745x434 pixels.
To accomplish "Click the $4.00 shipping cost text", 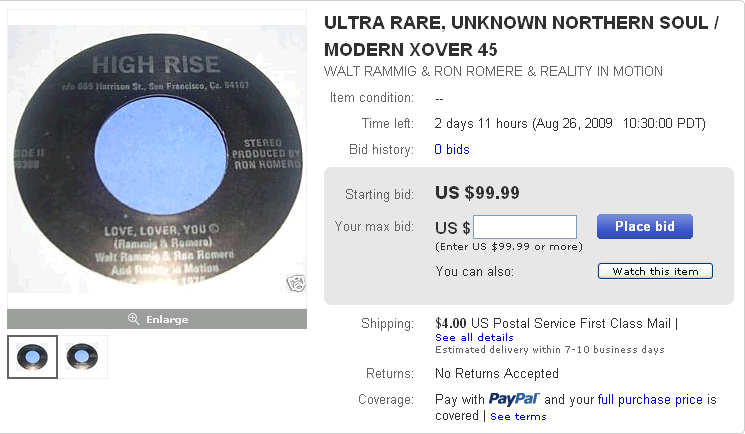I will (x=451, y=323).
